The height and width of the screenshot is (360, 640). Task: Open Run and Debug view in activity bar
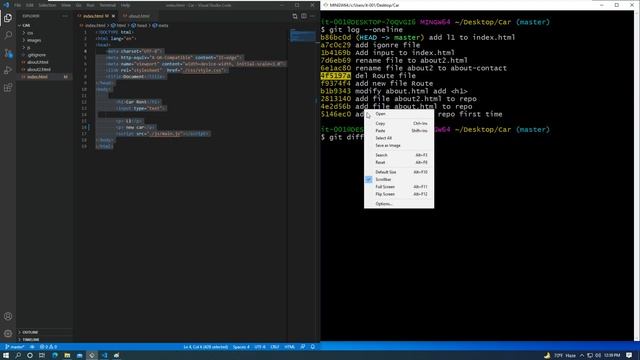click(8, 70)
